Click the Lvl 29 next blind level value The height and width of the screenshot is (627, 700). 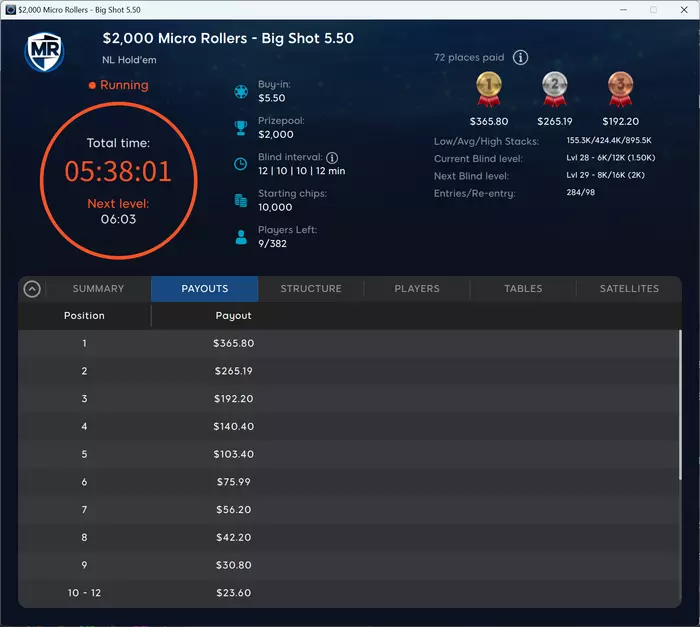click(x=605, y=175)
